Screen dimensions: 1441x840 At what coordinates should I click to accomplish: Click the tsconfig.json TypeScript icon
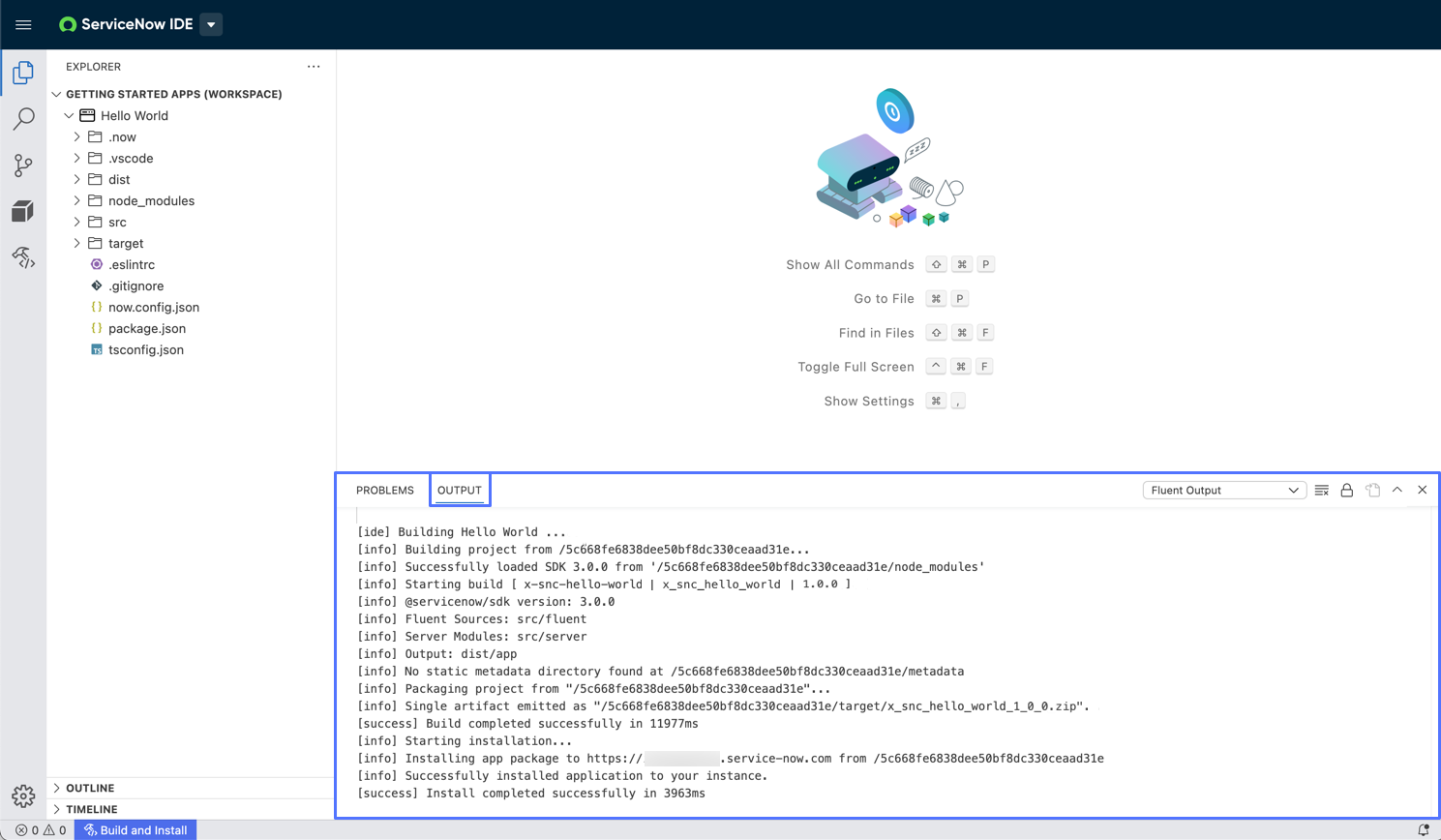[x=97, y=349]
